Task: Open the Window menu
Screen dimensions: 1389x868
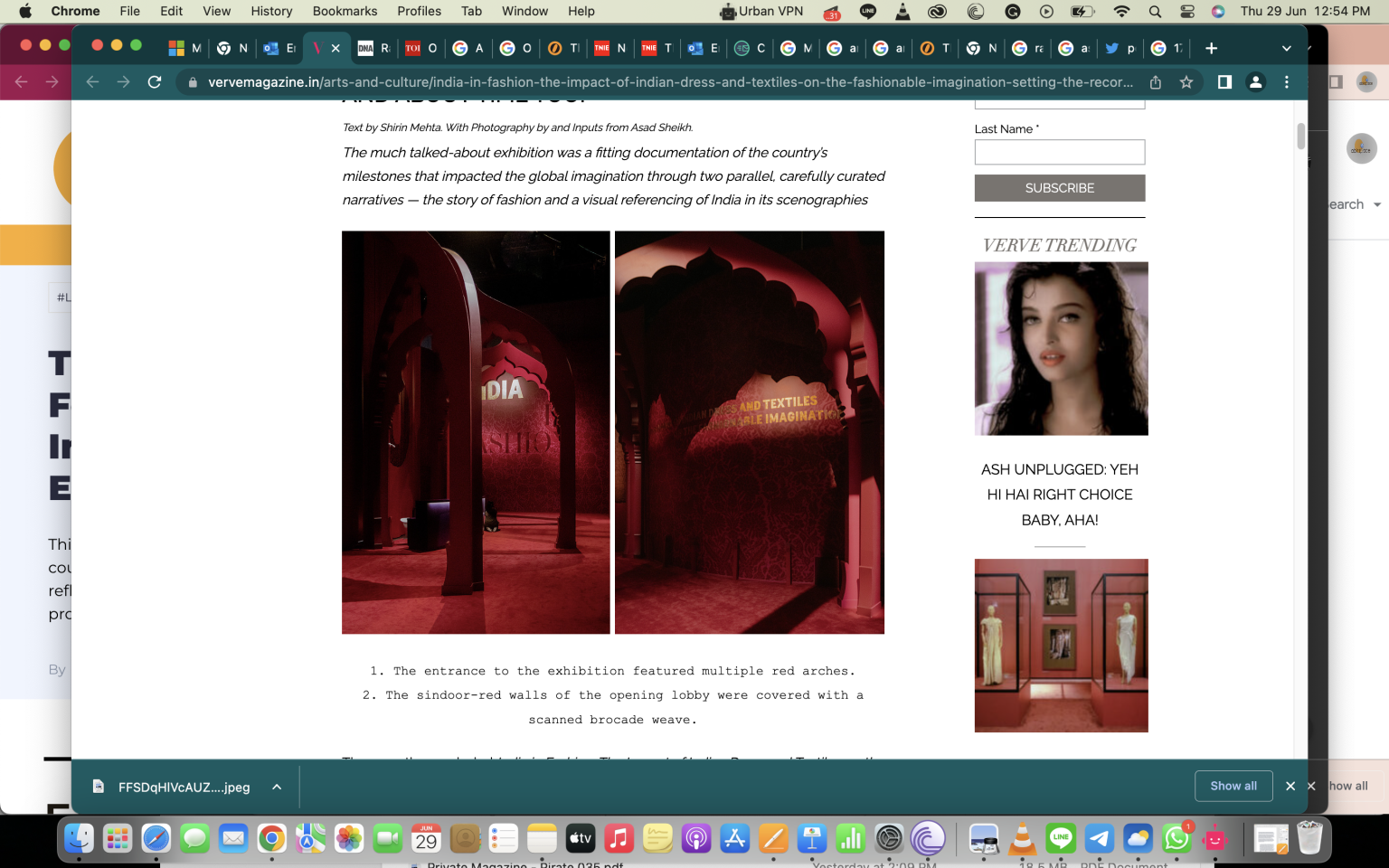Action: coord(524,11)
